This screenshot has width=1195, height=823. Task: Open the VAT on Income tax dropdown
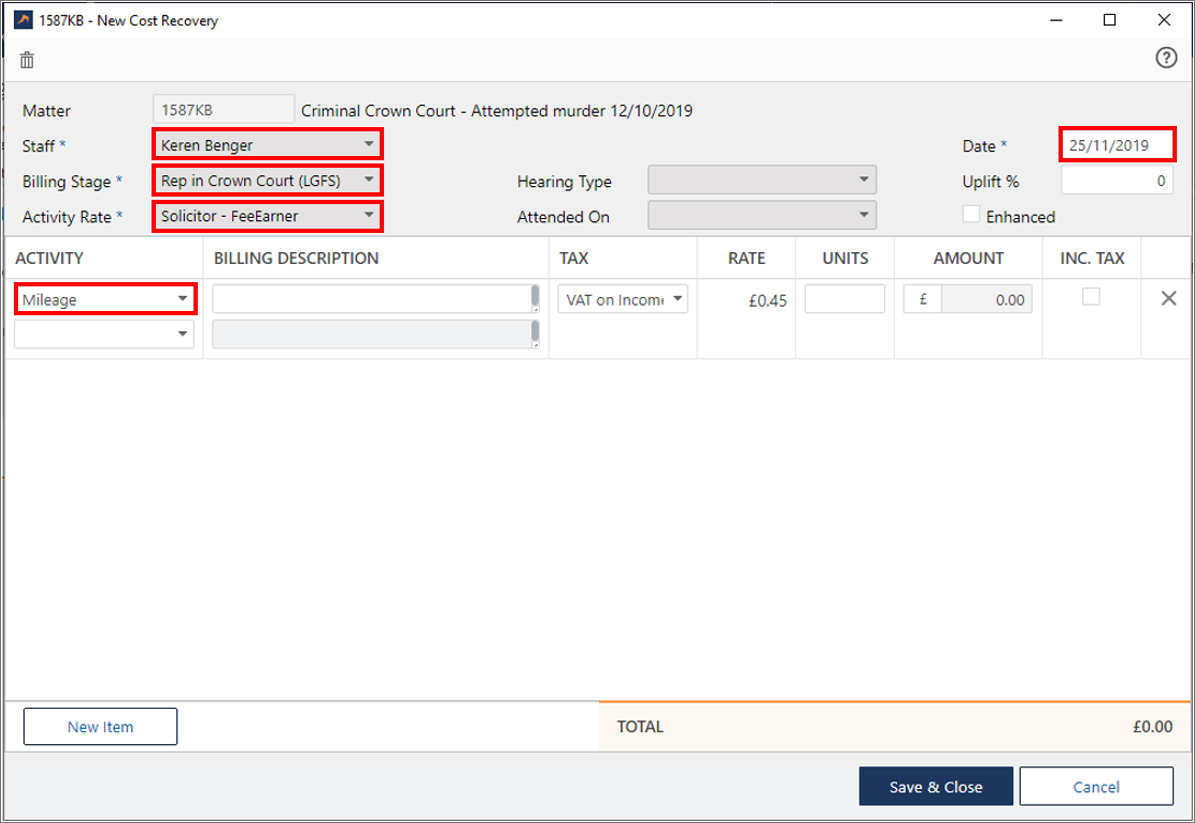[x=622, y=299]
